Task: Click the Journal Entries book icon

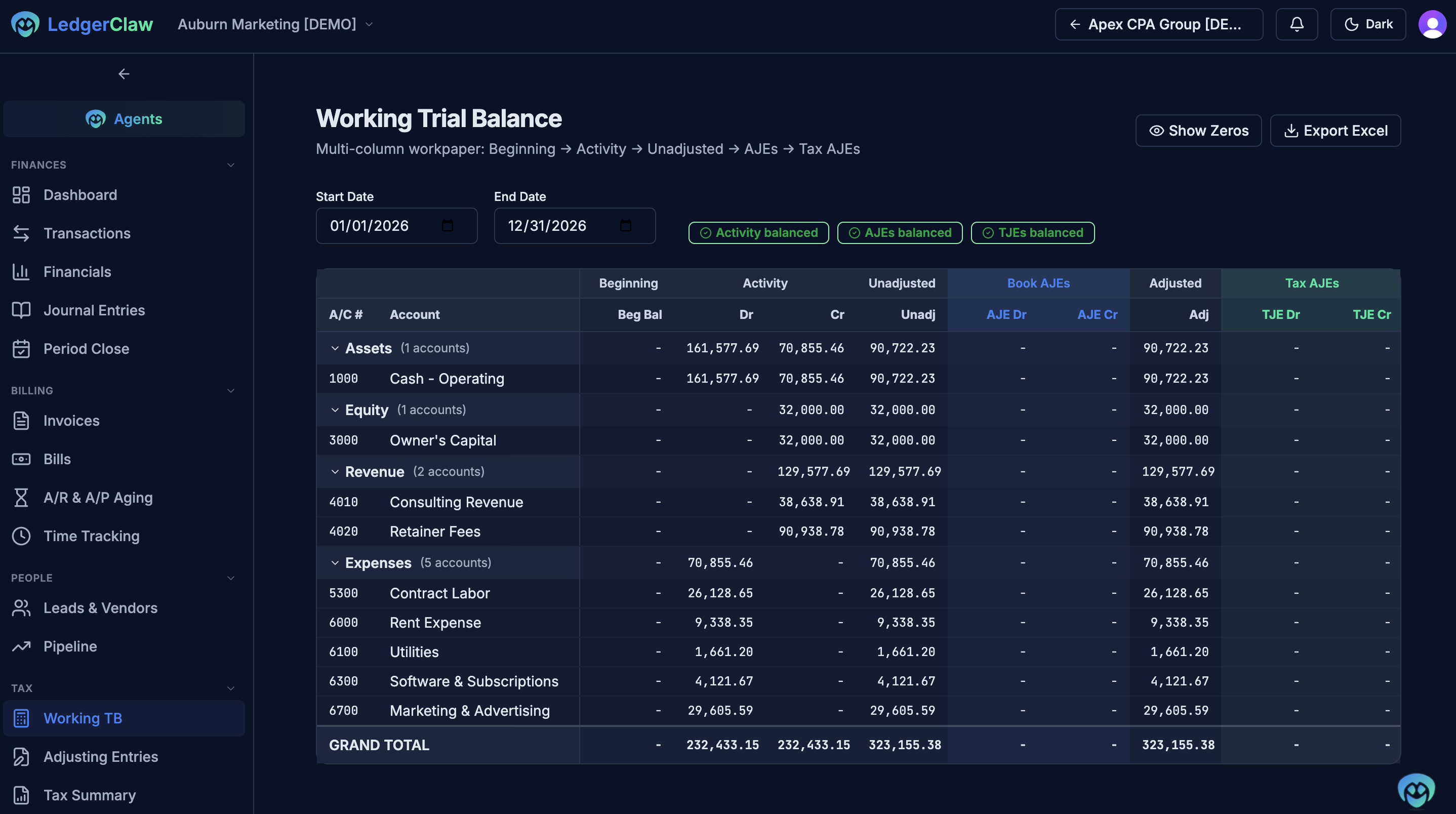Action: tap(21, 310)
